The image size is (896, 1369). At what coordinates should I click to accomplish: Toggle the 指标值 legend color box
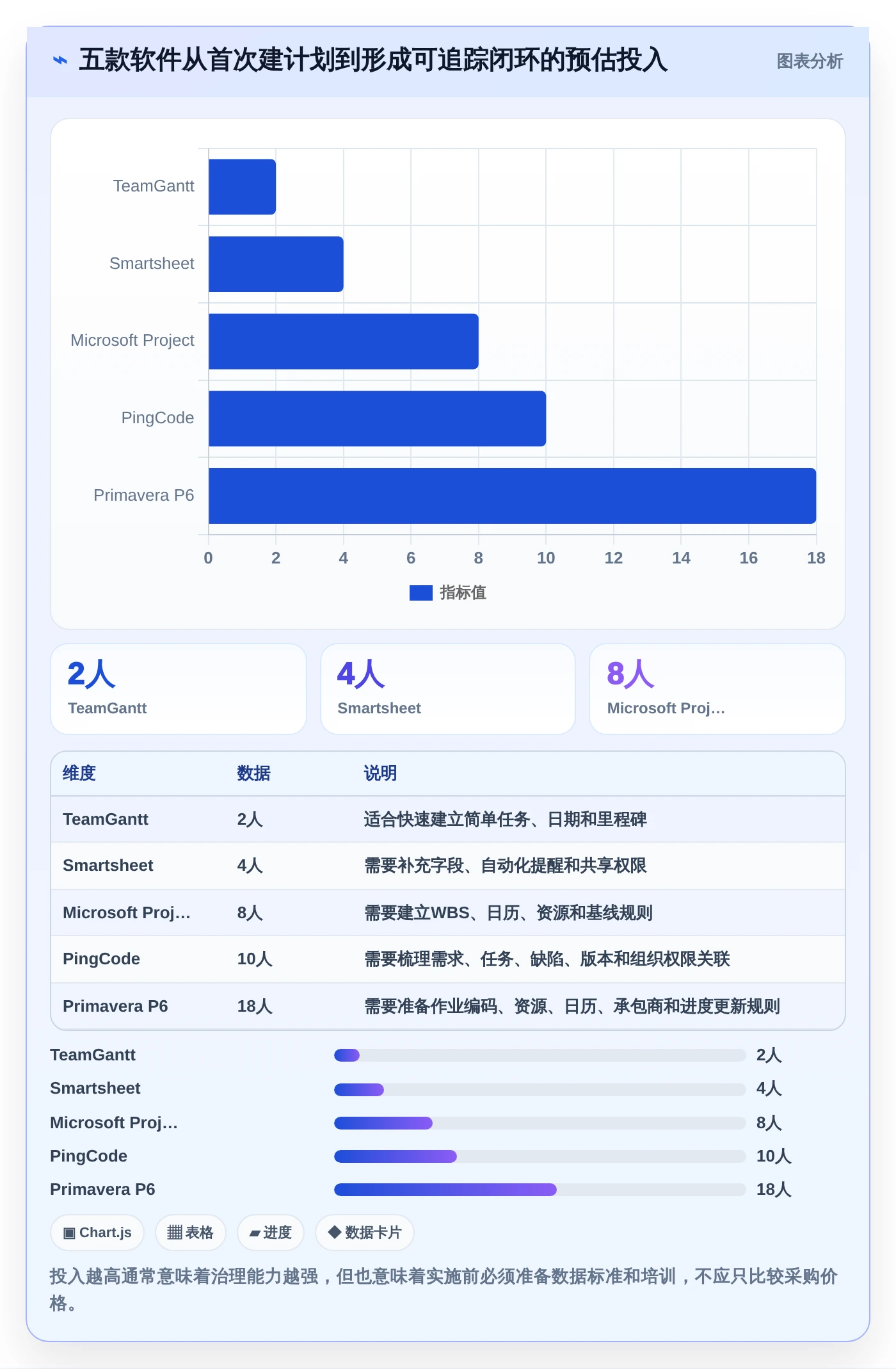(420, 593)
